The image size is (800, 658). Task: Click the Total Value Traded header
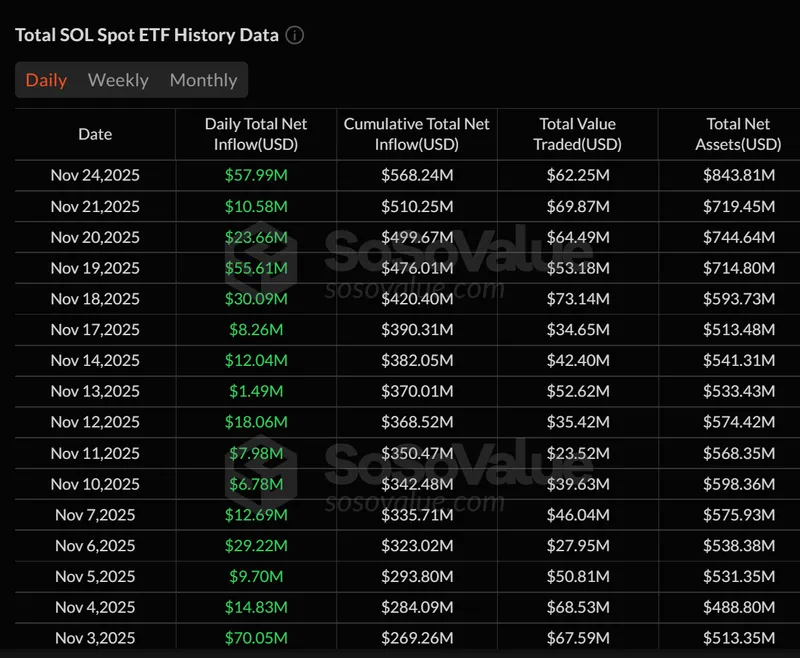tap(578, 134)
